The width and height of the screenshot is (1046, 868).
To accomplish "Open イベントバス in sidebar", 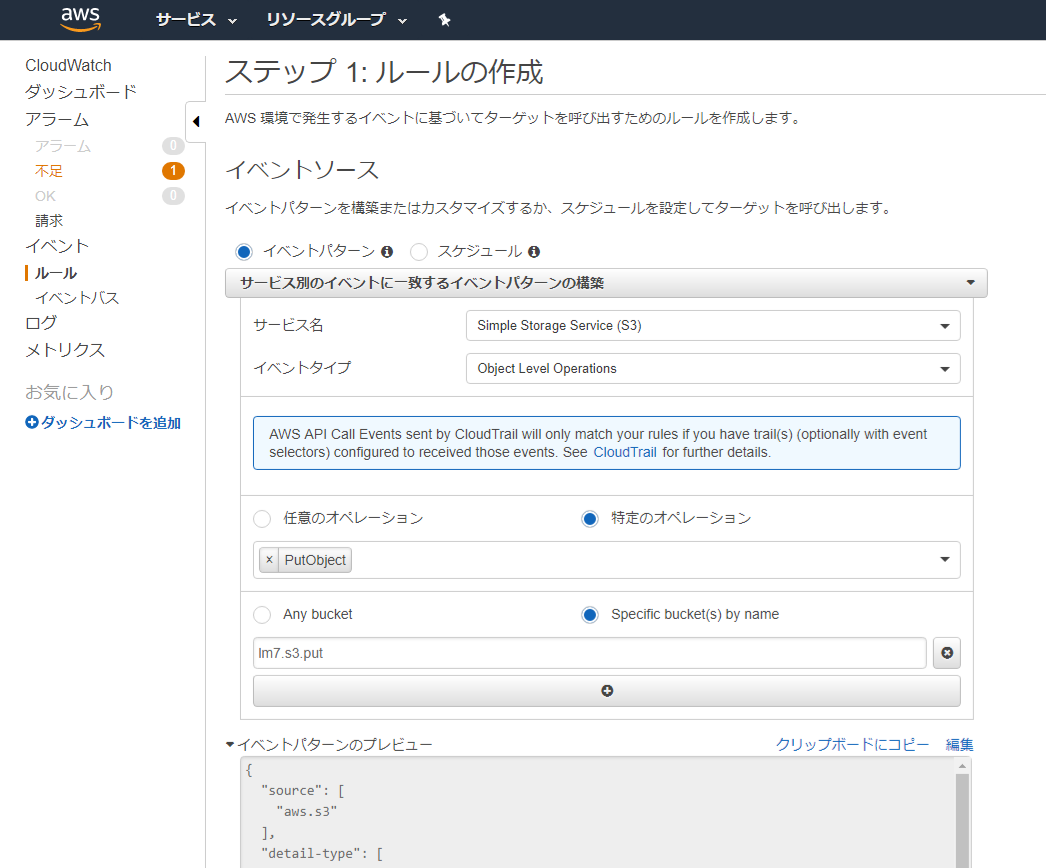I will click(x=77, y=298).
